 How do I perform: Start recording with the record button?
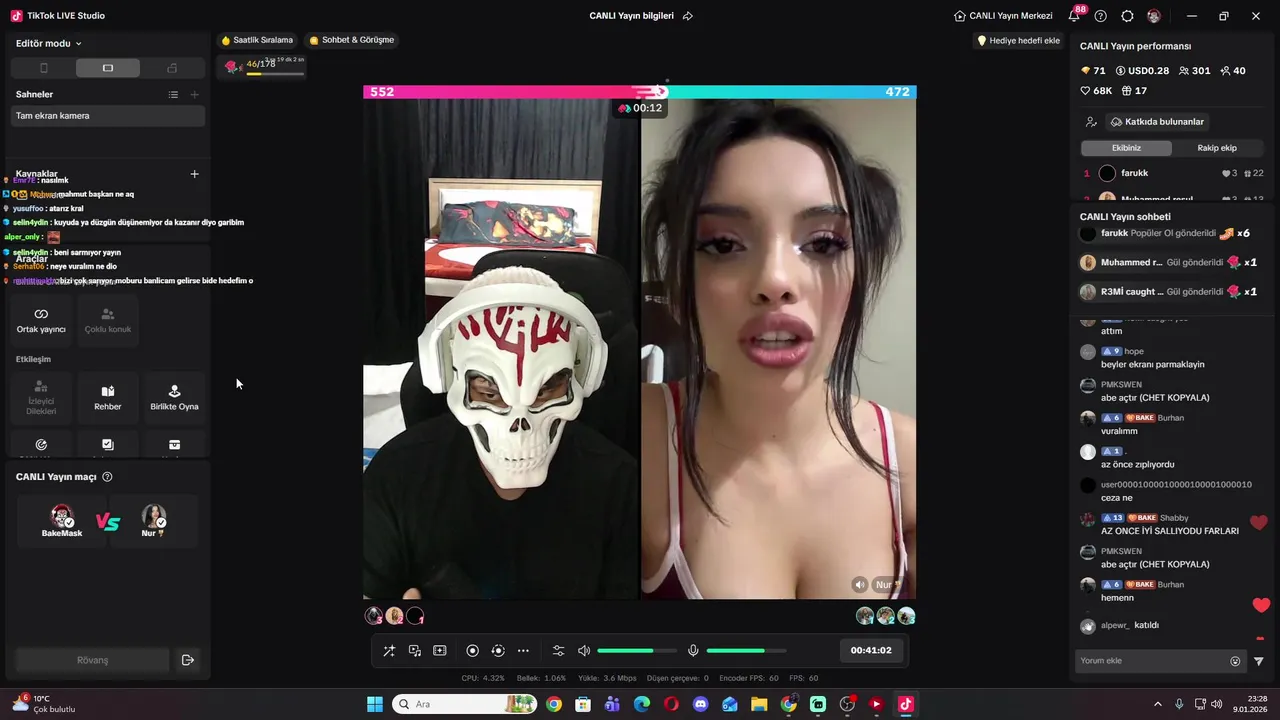click(x=473, y=651)
